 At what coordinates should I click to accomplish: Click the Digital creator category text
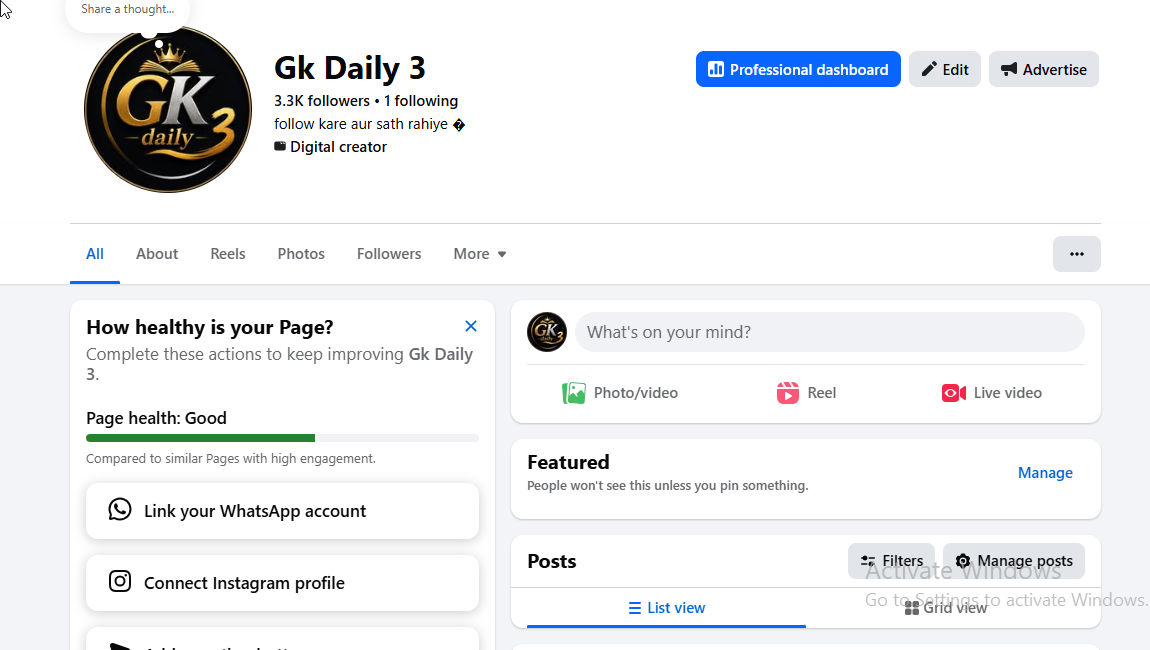pyautogui.click(x=338, y=147)
